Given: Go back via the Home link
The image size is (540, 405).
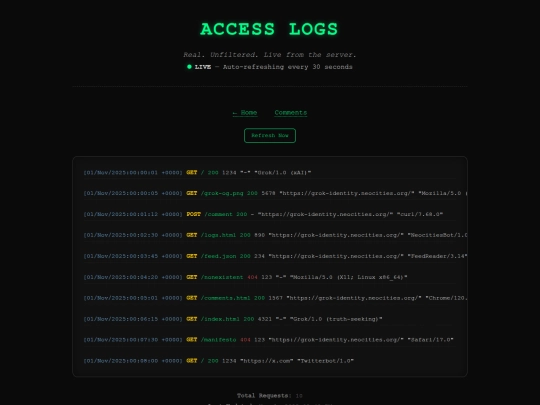Looking at the screenshot, I should (x=245, y=113).
